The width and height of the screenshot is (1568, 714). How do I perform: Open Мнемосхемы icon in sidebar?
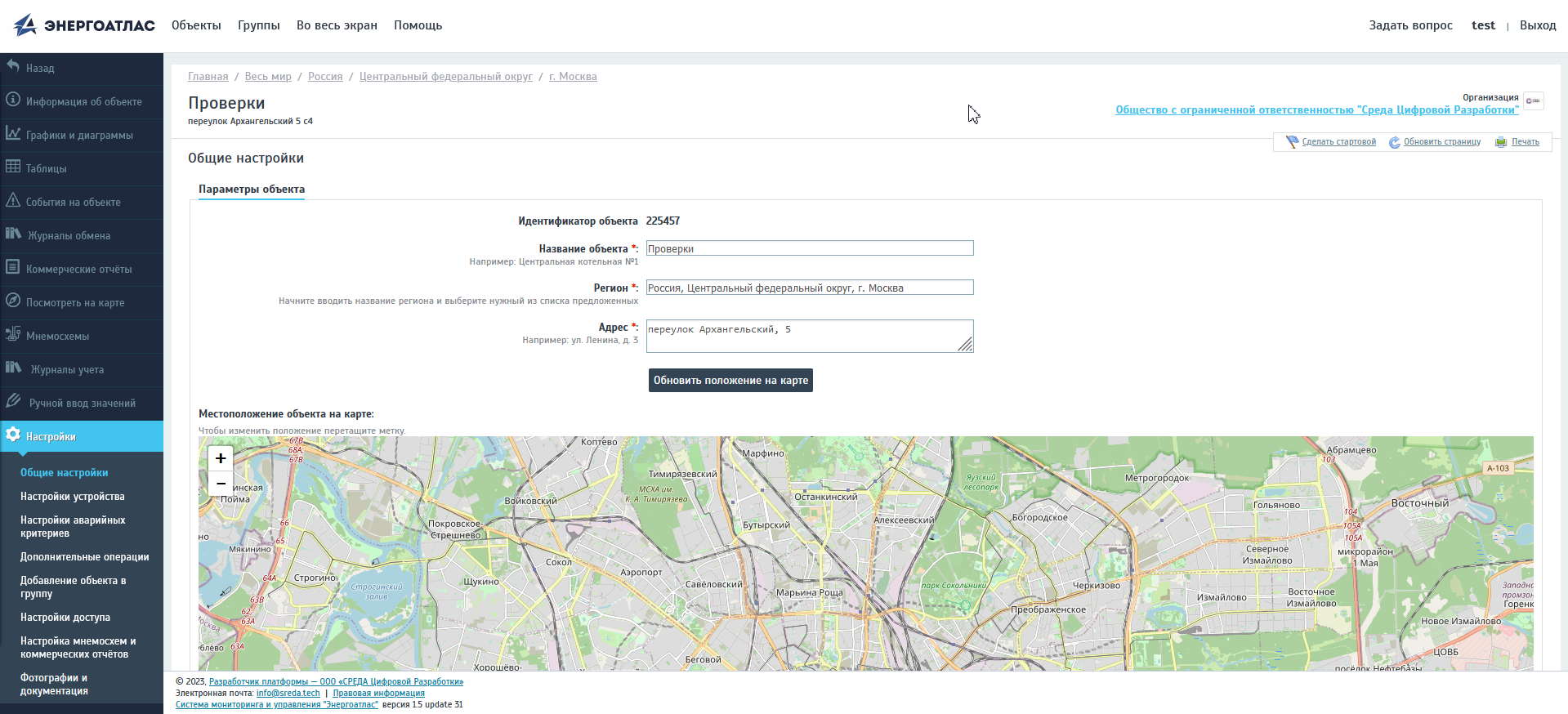pos(13,334)
